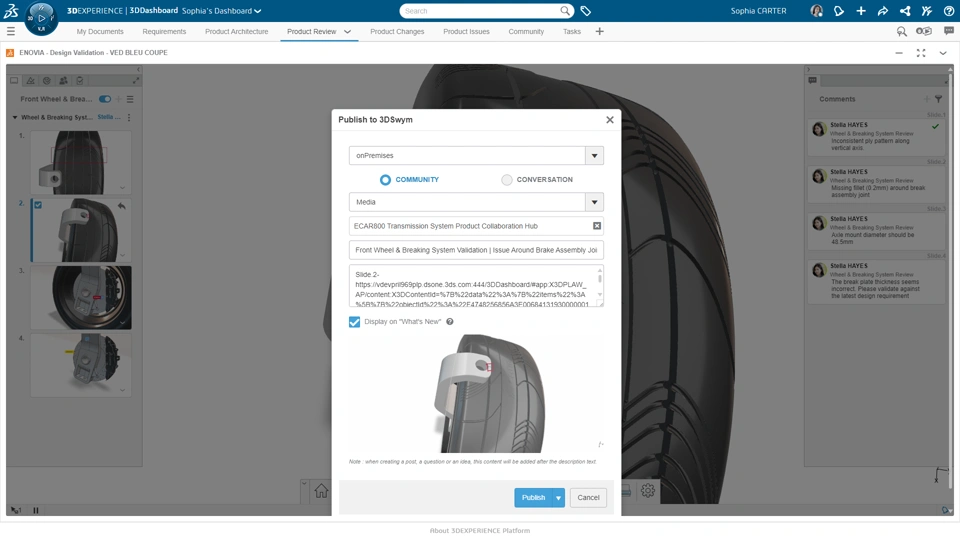The width and height of the screenshot is (960, 540).
Task: Select the markup triangle icon in left panel
Action: point(31,80)
